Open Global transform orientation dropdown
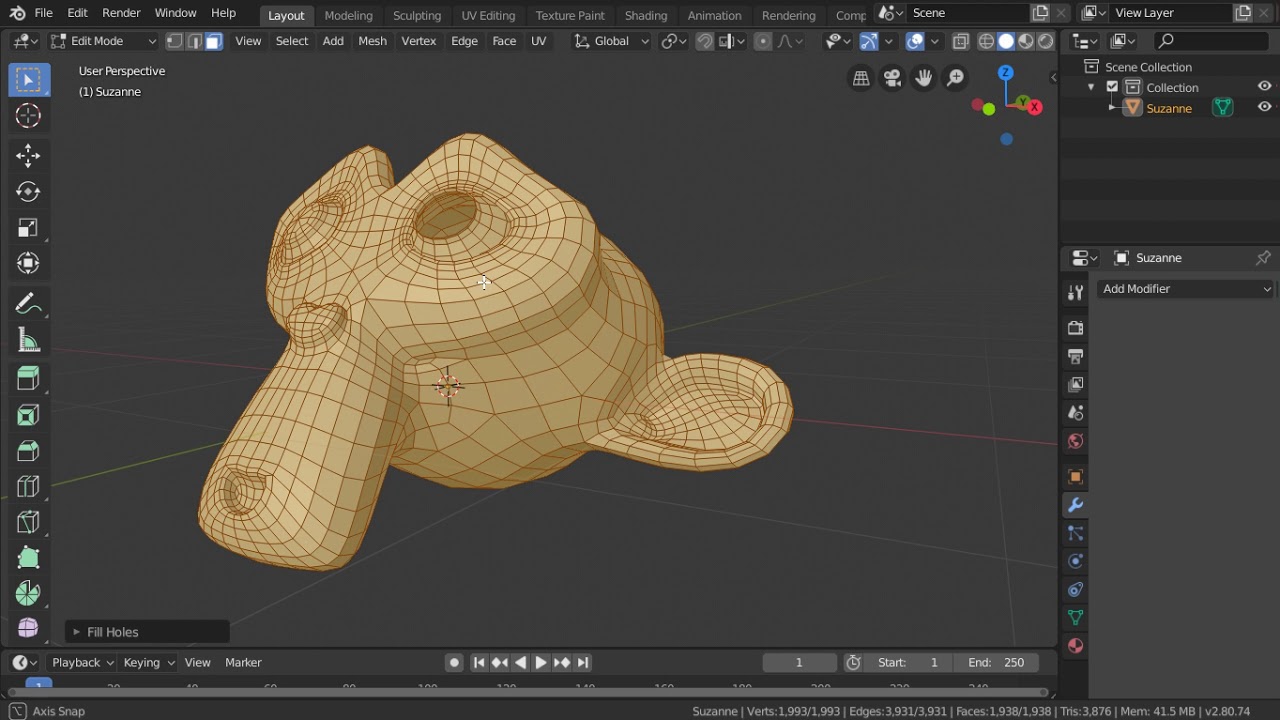 (611, 41)
